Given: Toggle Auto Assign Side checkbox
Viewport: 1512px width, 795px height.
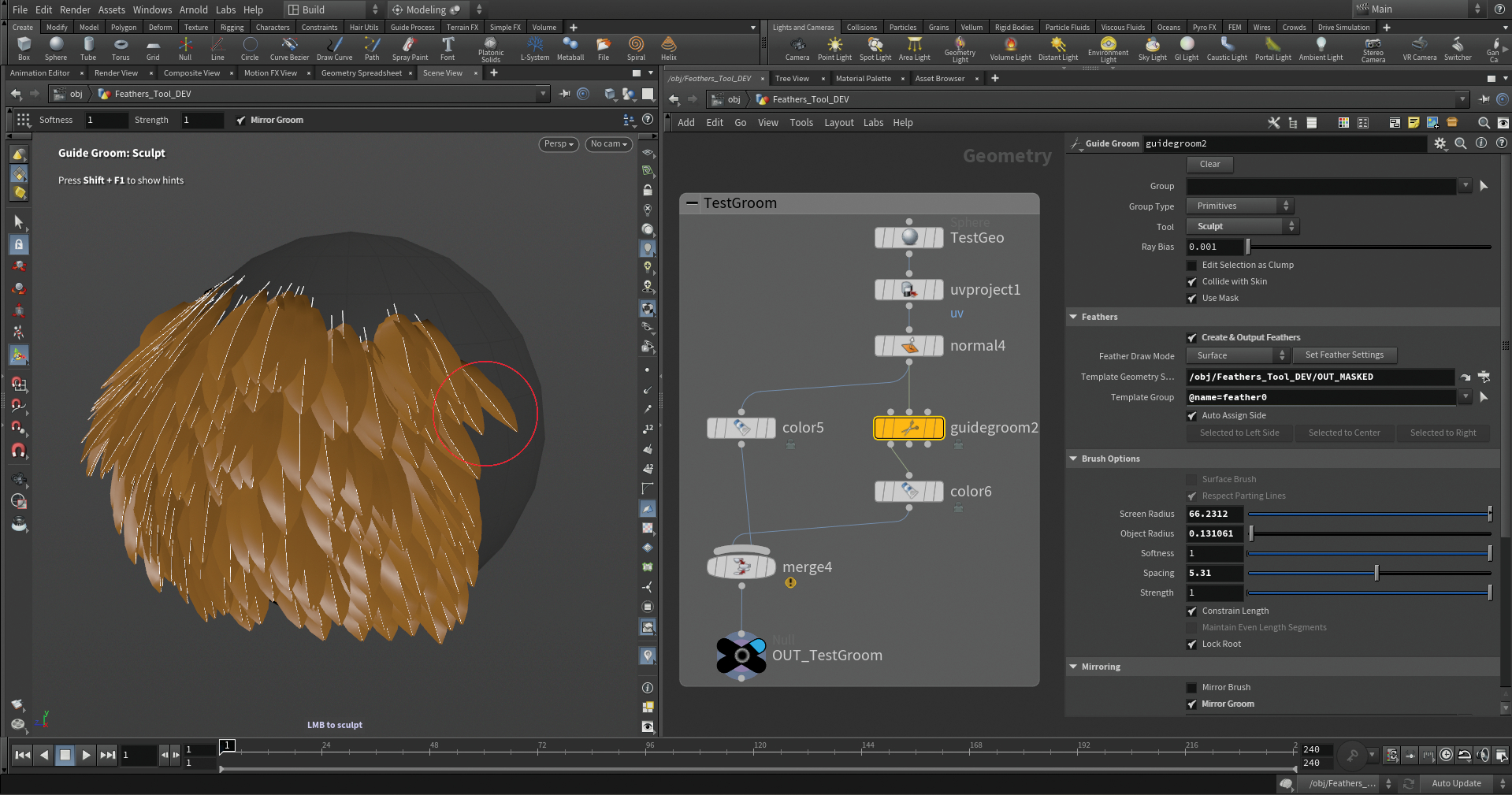Looking at the screenshot, I should pos(1192,416).
